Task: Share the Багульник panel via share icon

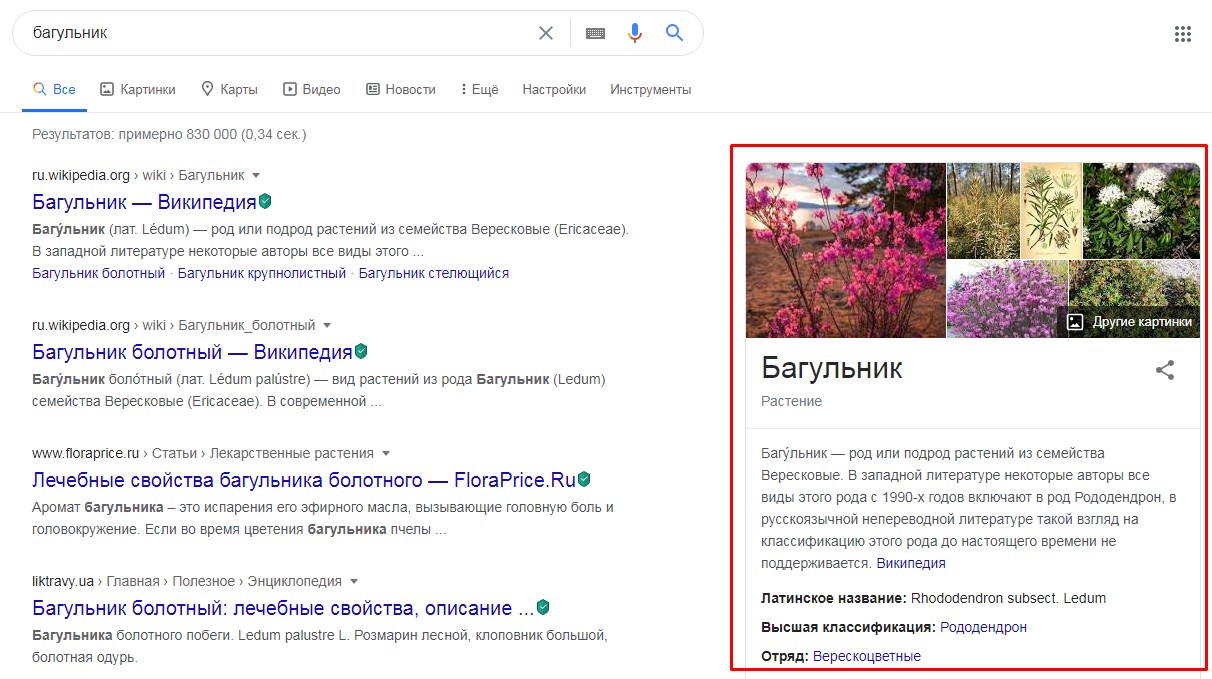Action: point(1165,369)
